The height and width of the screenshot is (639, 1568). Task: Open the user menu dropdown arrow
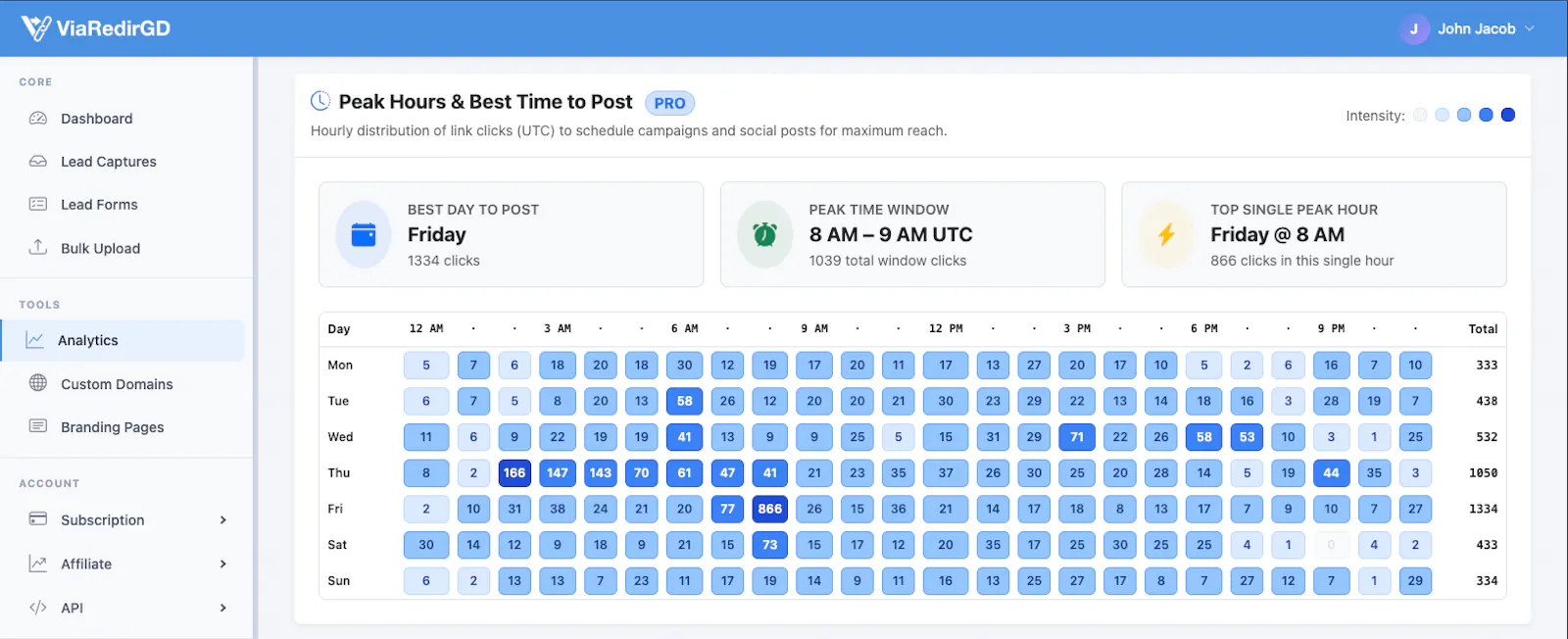click(x=1530, y=29)
